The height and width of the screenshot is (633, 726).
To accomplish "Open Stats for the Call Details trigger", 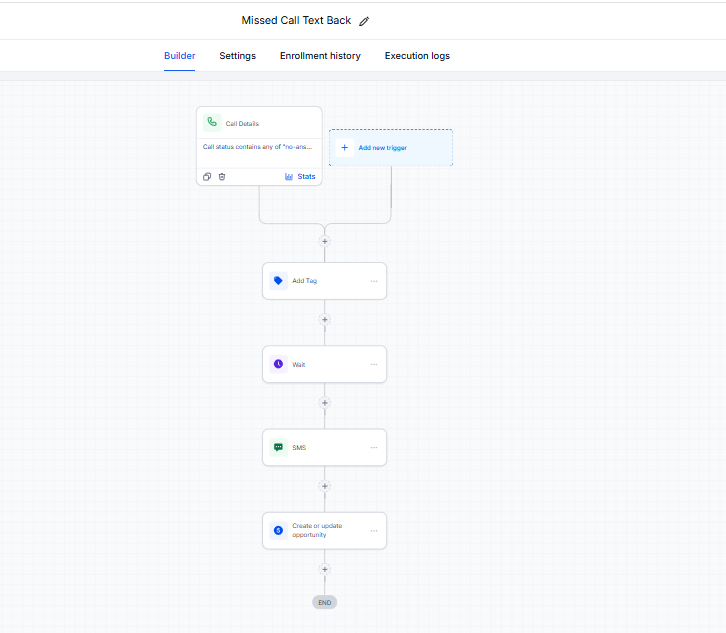I will [x=300, y=176].
